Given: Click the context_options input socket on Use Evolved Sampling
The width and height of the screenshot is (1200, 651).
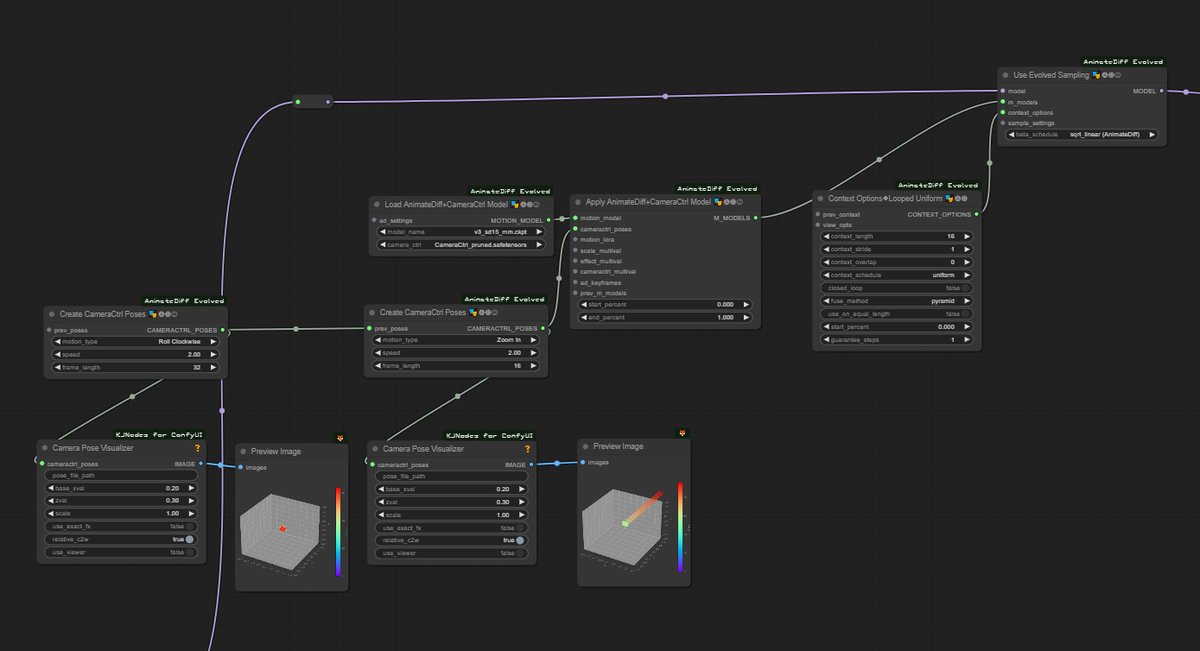Looking at the screenshot, I should click(x=1002, y=112).
